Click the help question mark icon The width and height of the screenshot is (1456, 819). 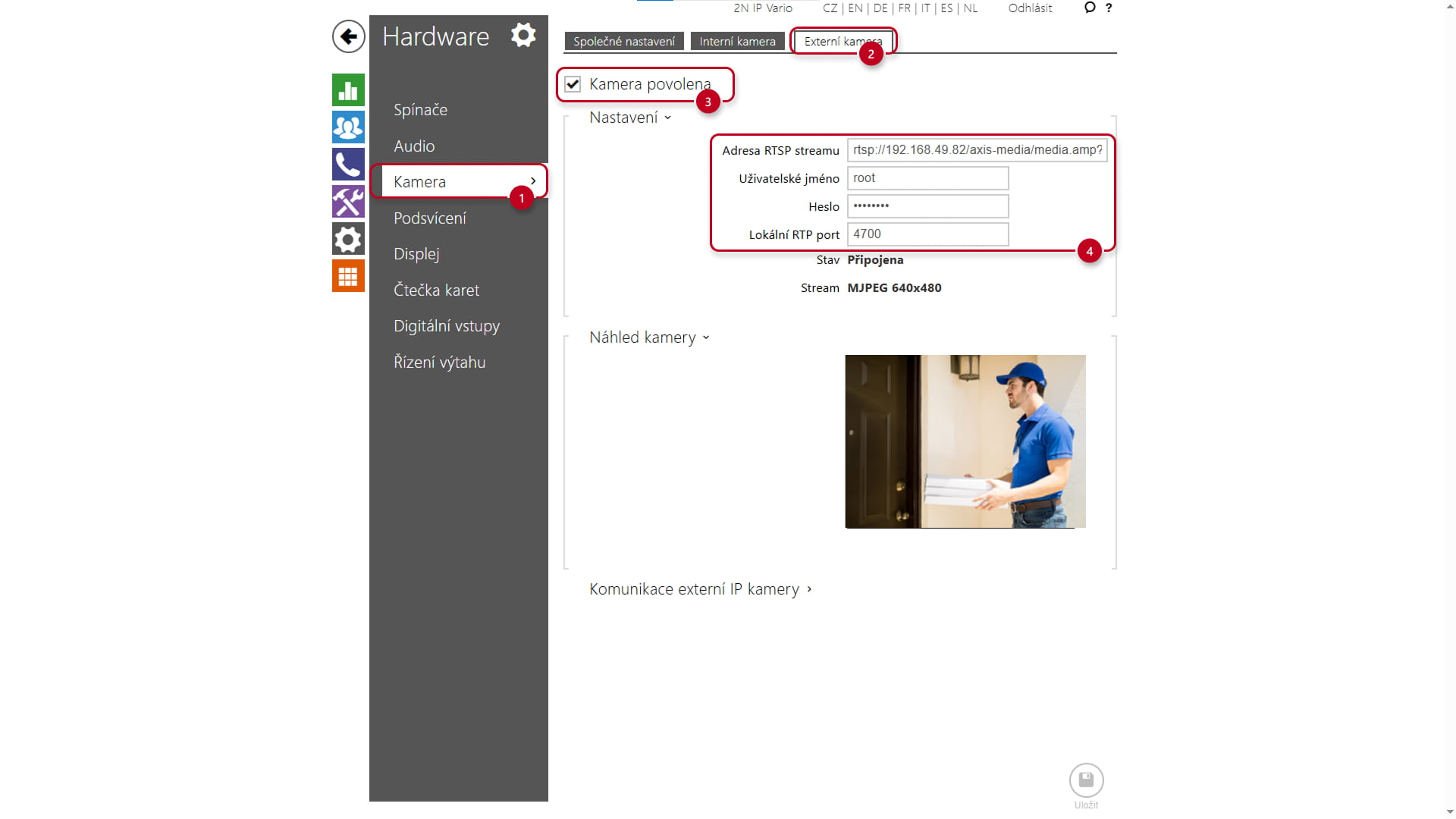1109,8
